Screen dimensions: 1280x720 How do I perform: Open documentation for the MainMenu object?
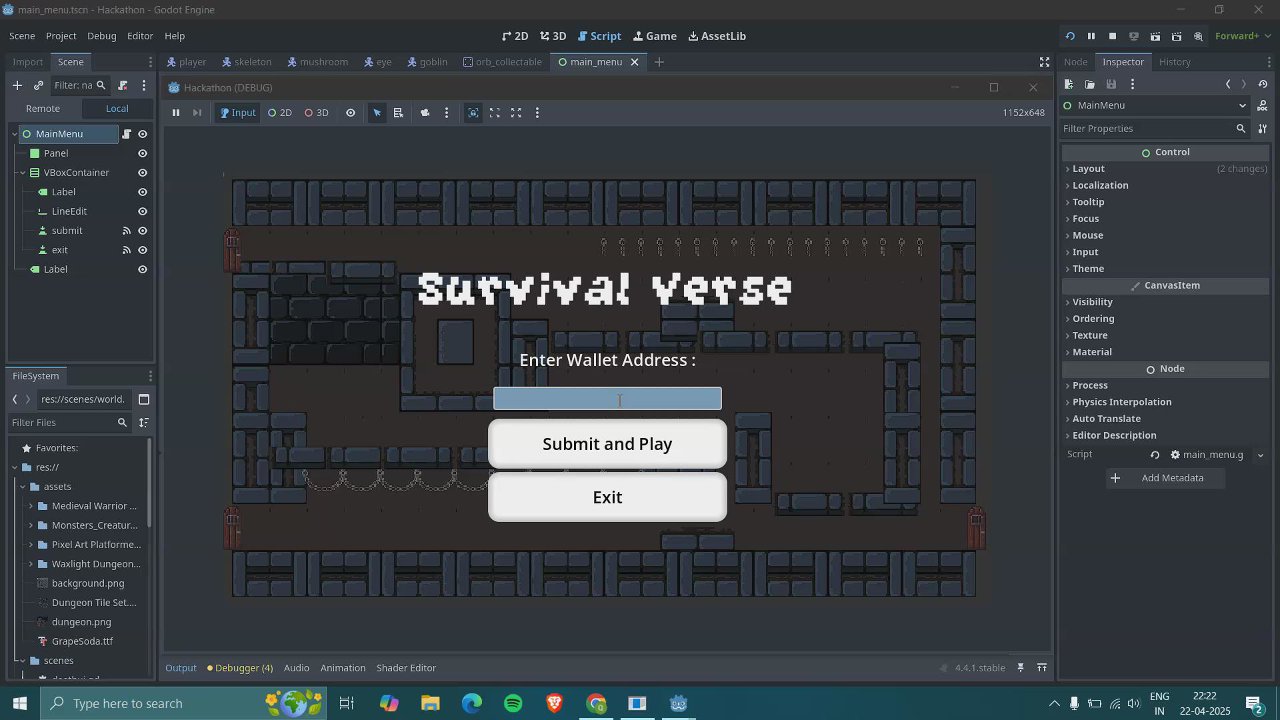1262,105
